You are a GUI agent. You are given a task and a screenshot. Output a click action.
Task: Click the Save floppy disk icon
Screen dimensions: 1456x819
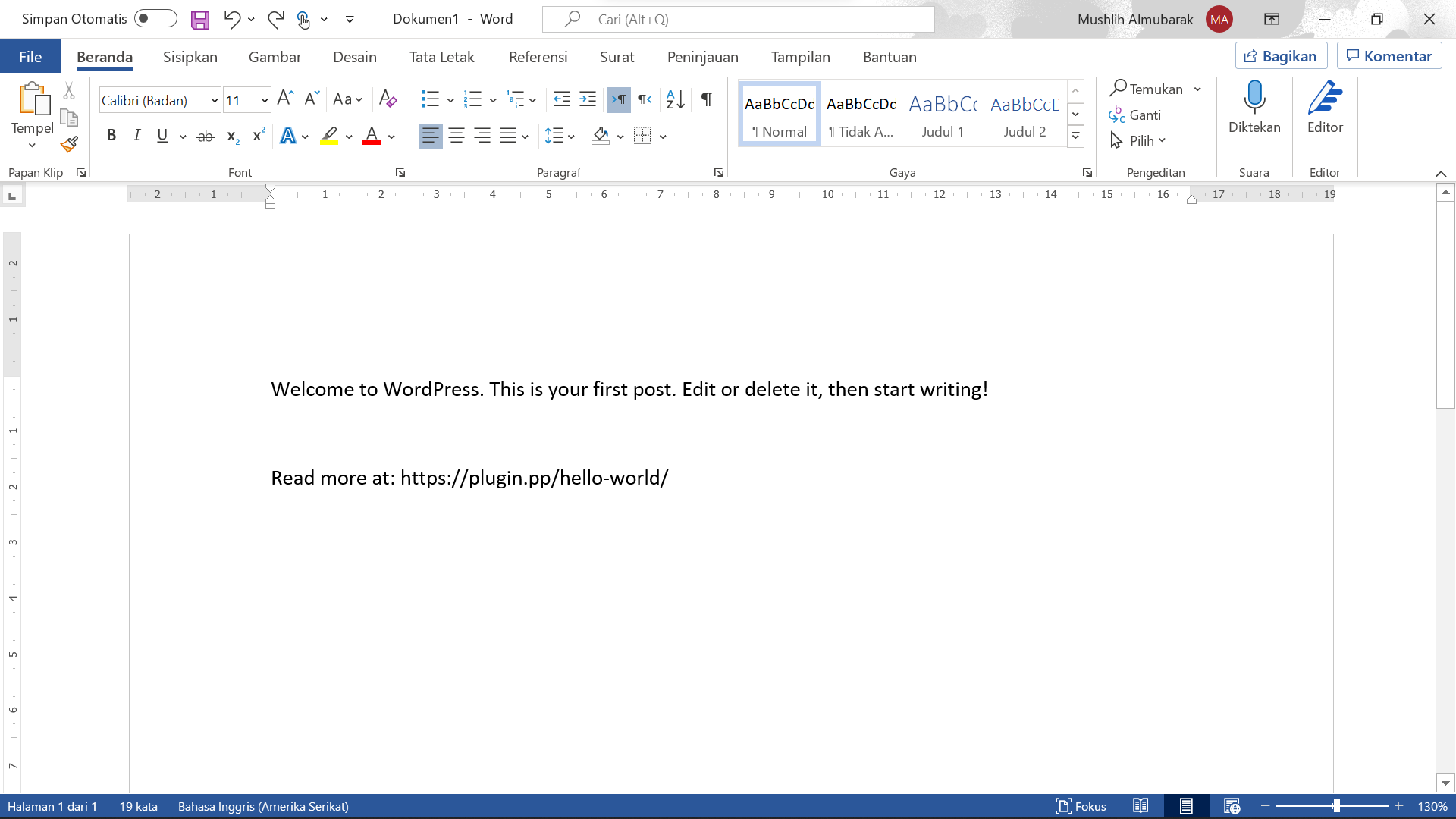[199, 20]
